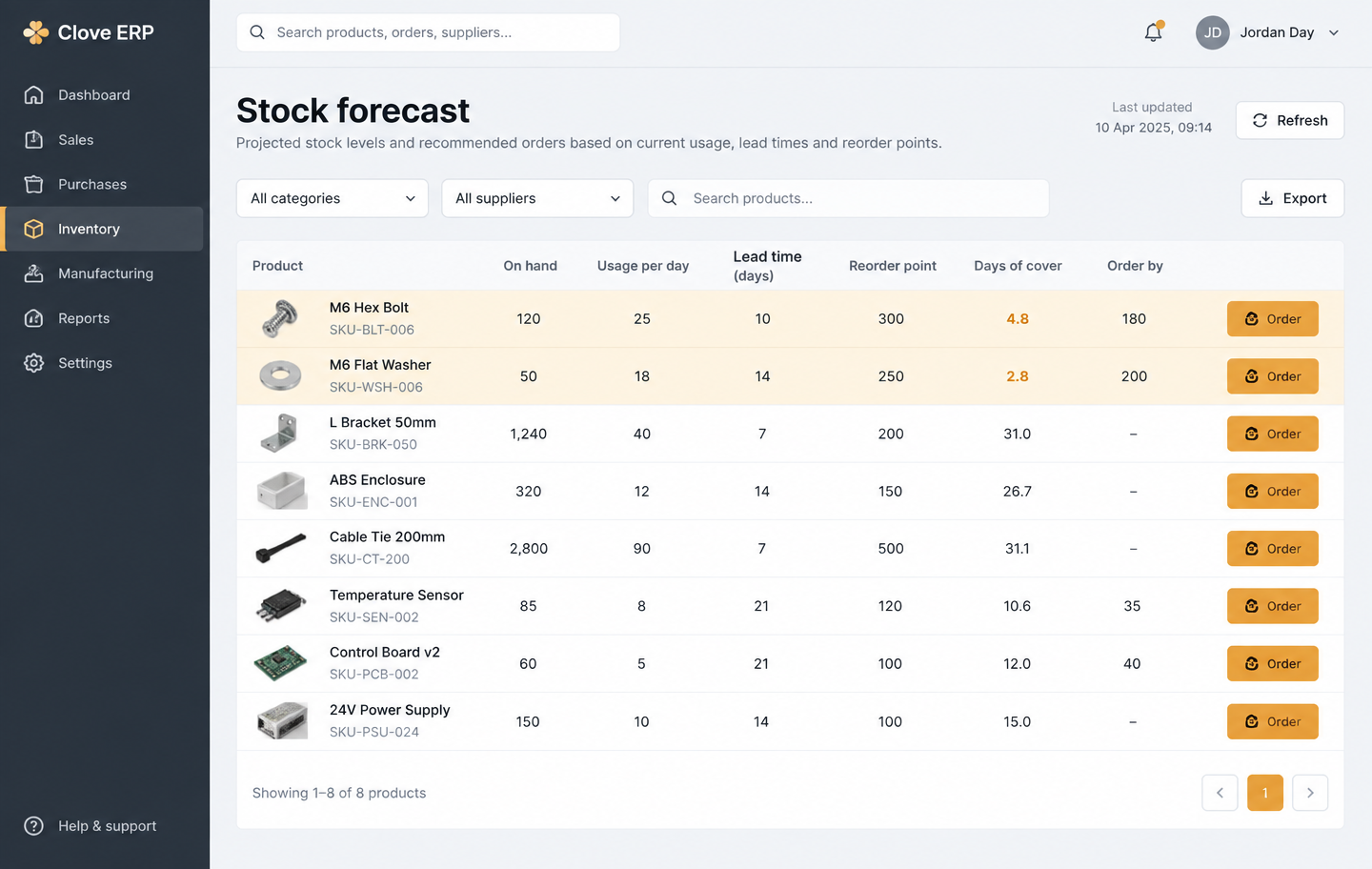Order Temperature Sensor

coord(1272,606)
